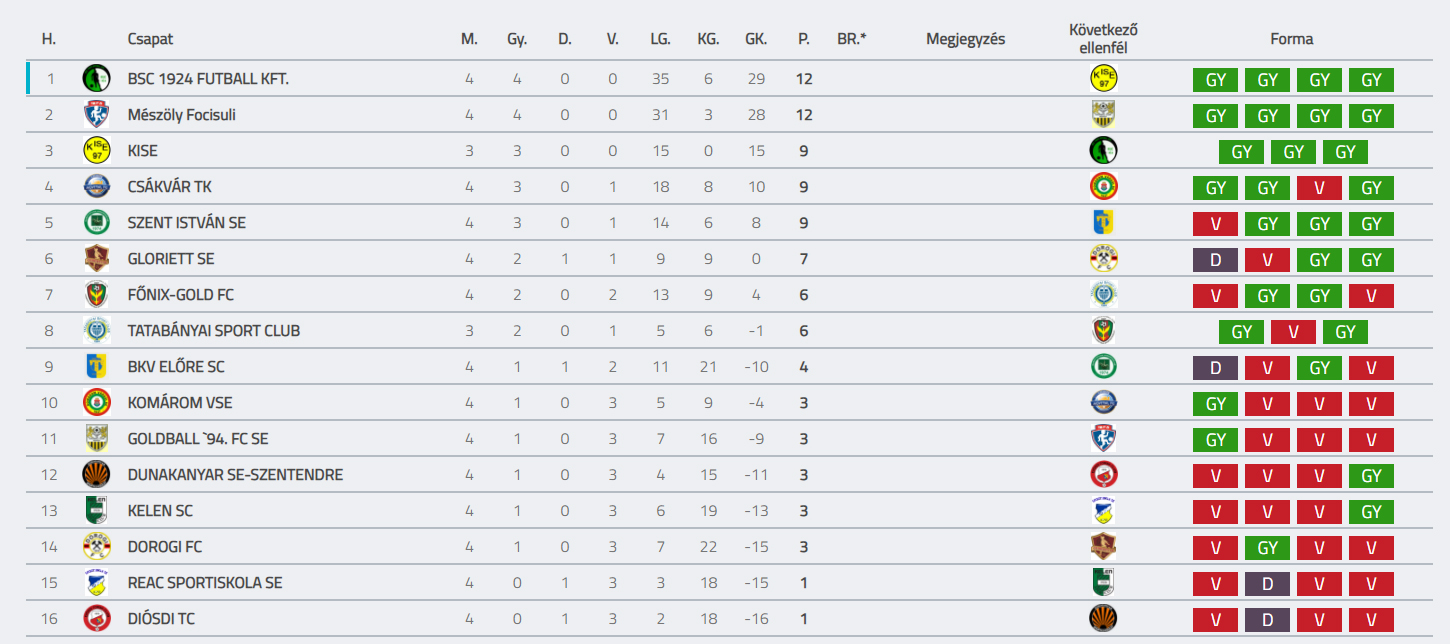Click the Forma column header

point(1292,39)
